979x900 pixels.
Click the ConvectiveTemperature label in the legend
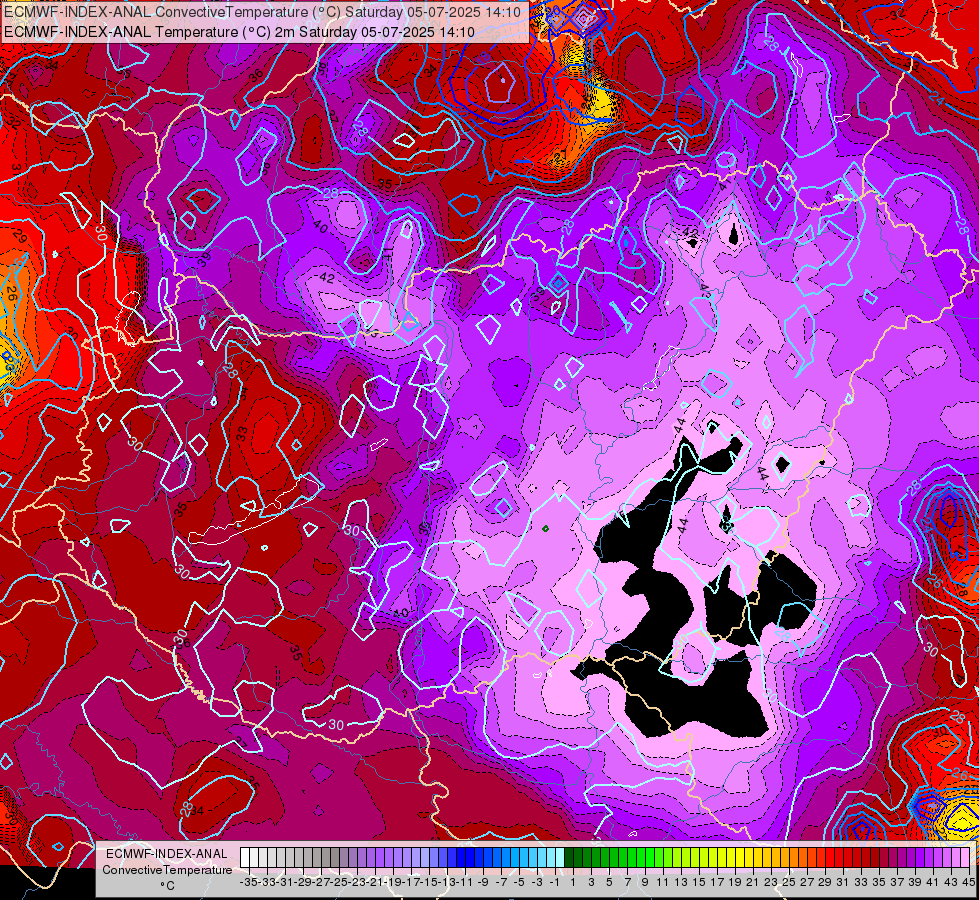167,869
